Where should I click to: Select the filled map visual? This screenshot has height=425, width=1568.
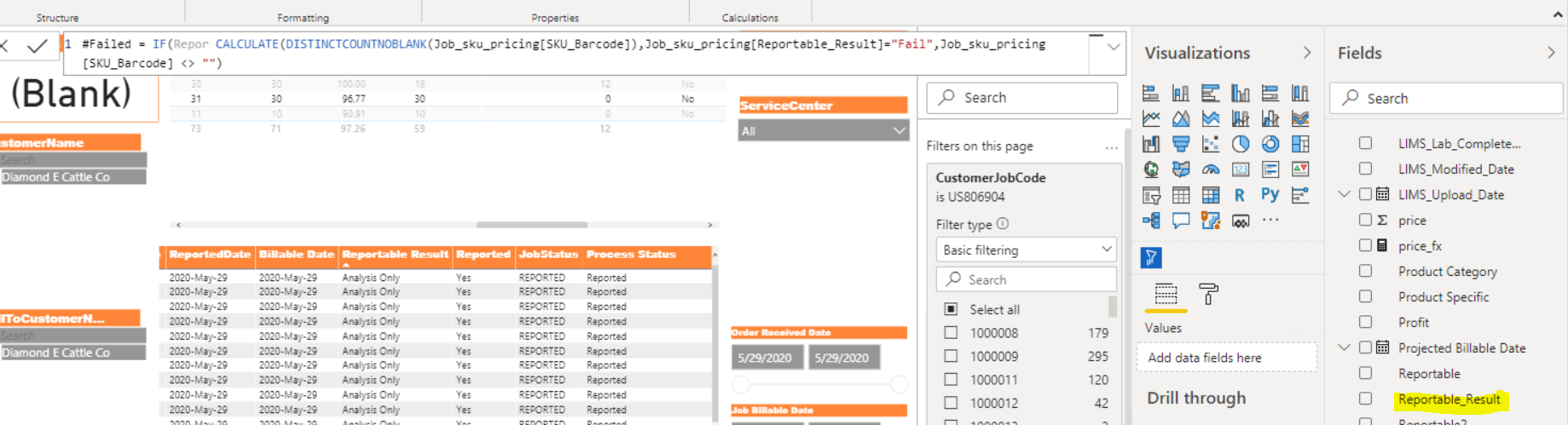pos(1181,170)
